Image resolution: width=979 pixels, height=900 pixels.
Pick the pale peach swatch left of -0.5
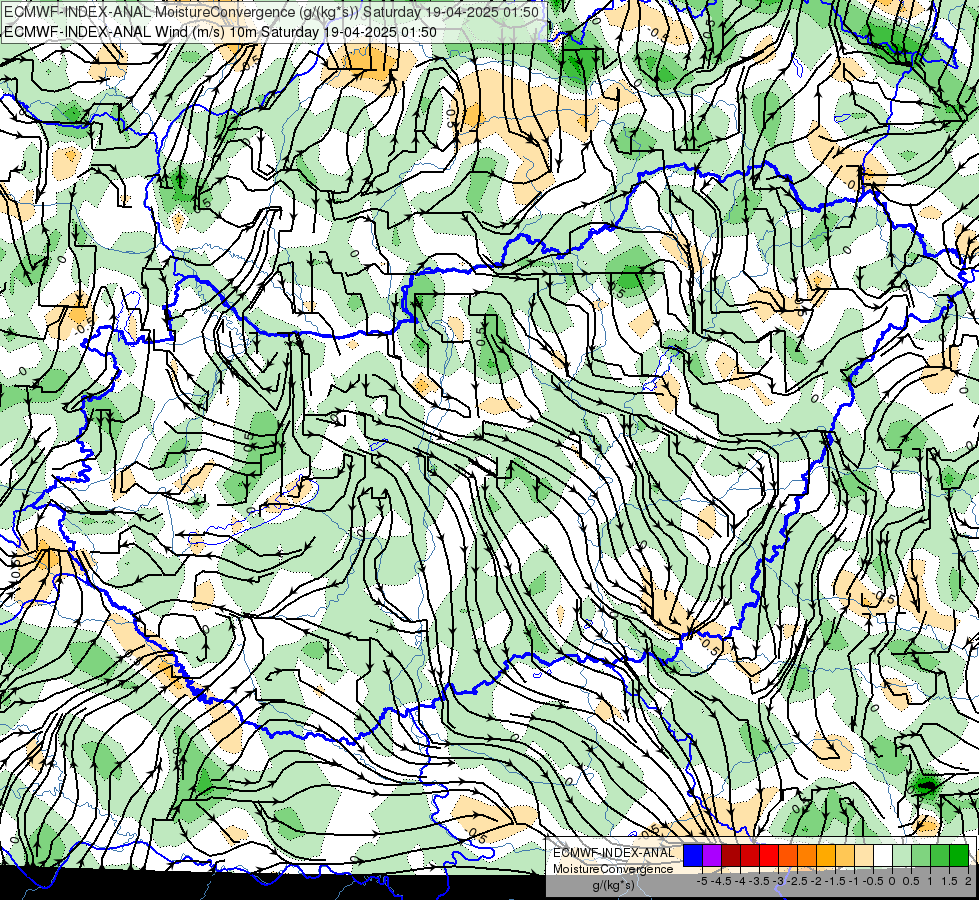(864, 856)
